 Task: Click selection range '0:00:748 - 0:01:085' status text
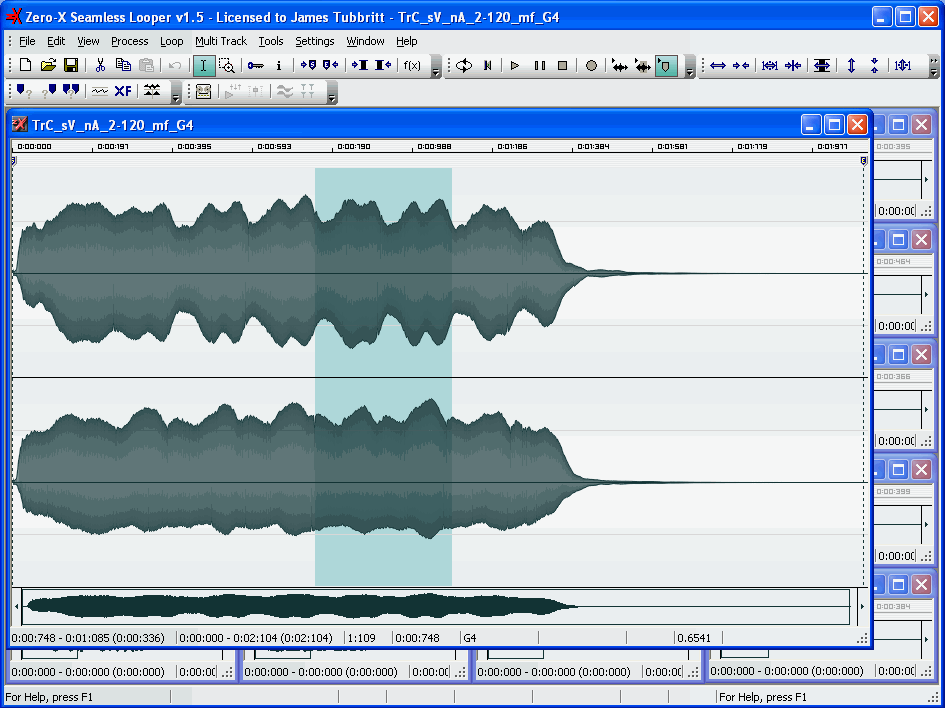(88, 638)
